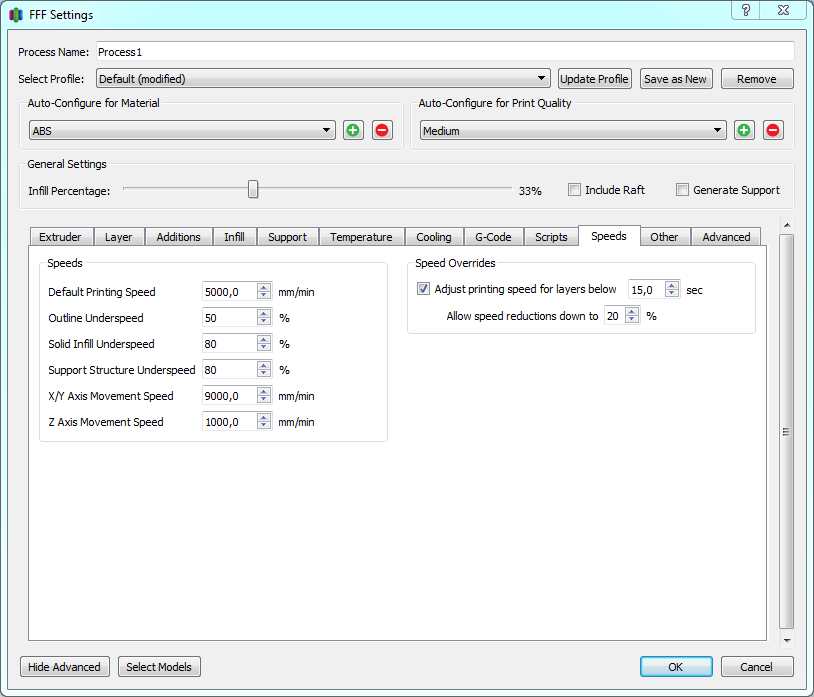Screen dimensions: 814x697
Task: Decrease Z Axis Movement Speed with down arrow
Action: click(264, 426)
